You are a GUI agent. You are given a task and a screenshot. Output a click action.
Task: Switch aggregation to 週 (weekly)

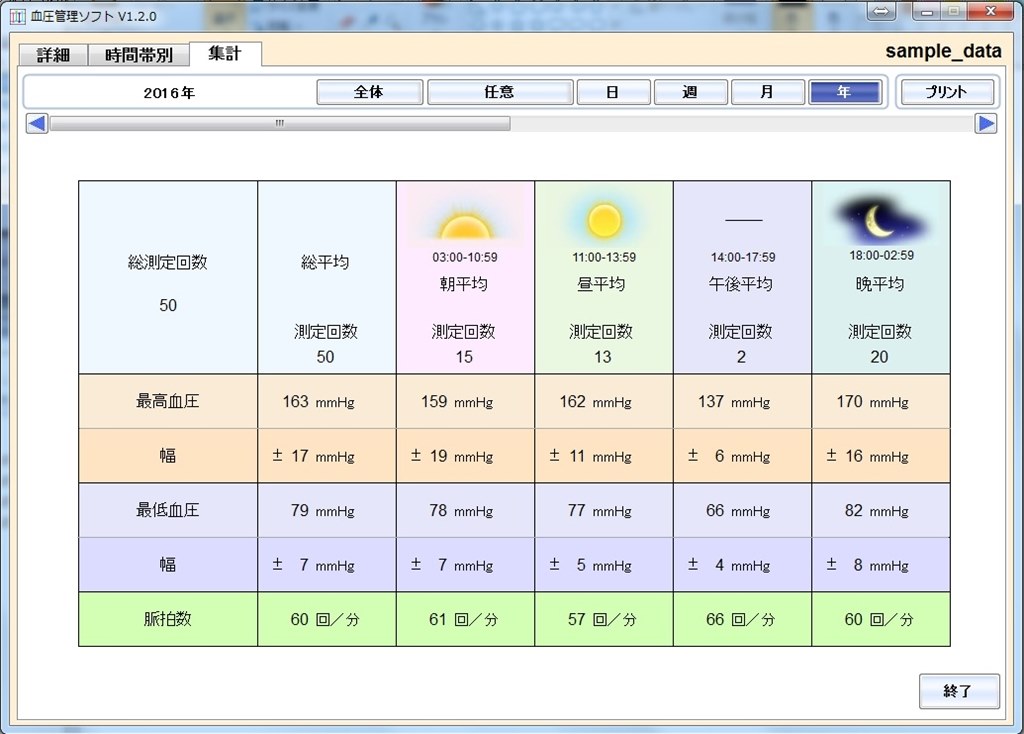690,92
